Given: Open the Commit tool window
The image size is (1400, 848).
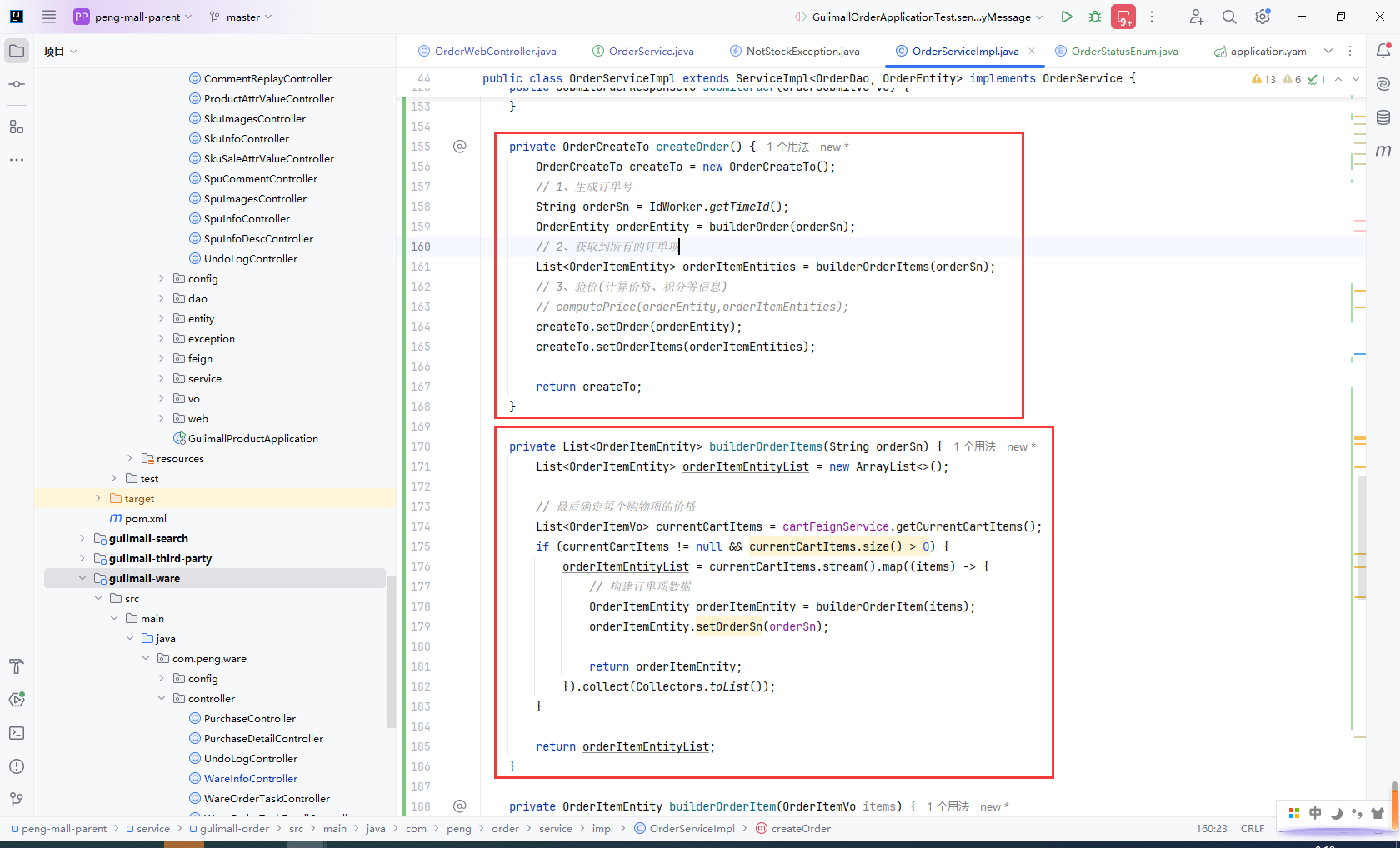Looking at the screenshot, I should click(x=17, y=84).
